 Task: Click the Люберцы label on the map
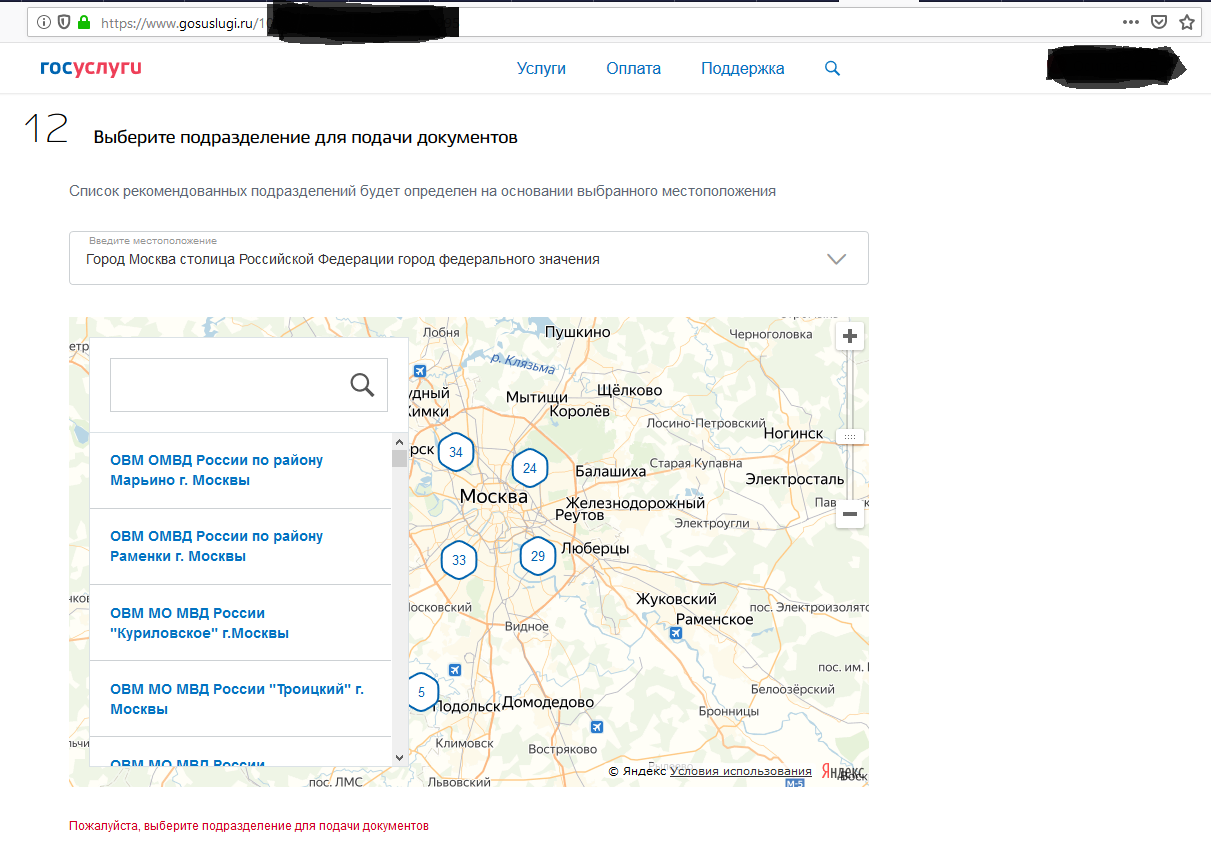595,549
